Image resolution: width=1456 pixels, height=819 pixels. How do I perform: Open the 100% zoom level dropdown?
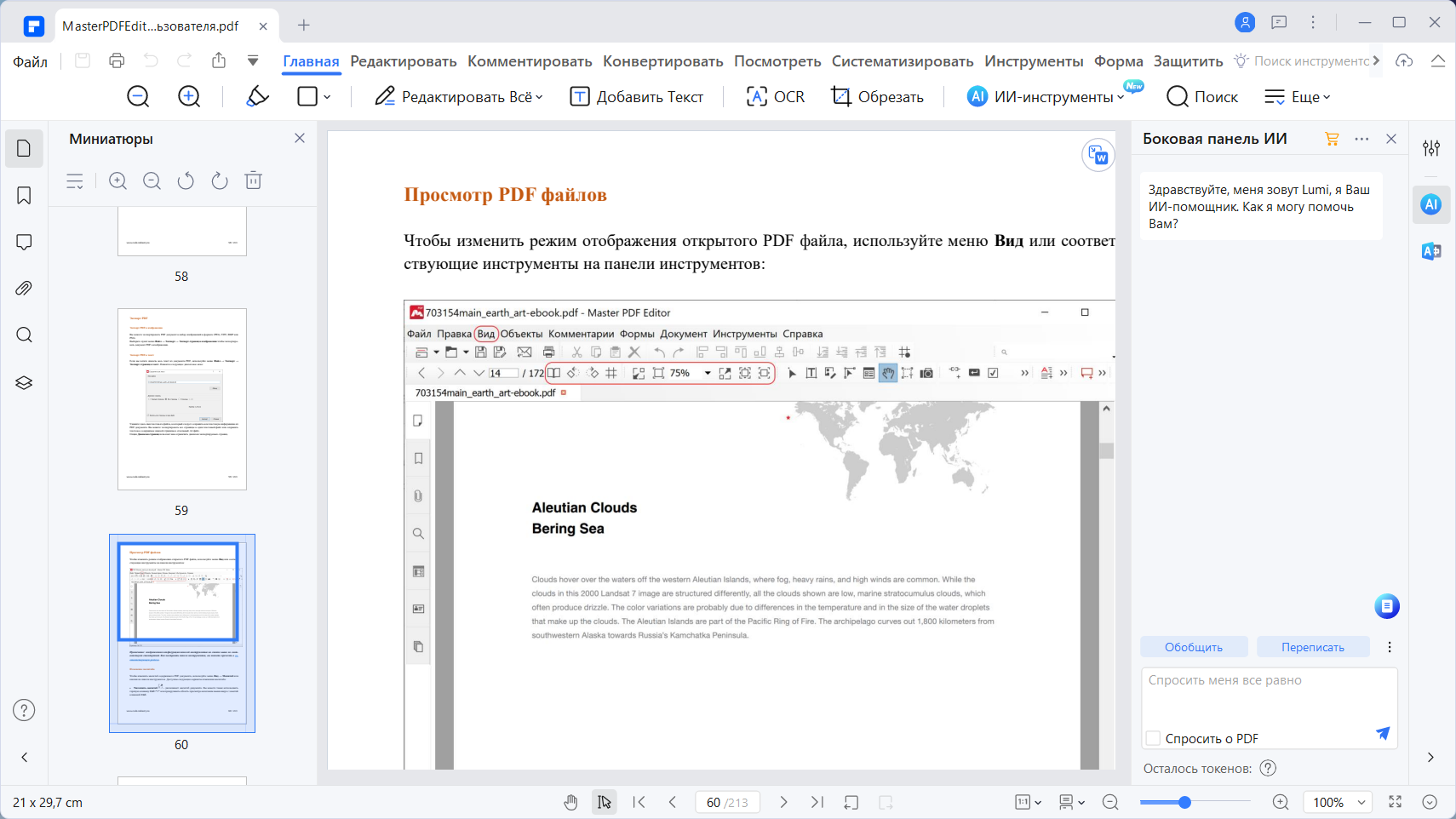click(1338, 802)
